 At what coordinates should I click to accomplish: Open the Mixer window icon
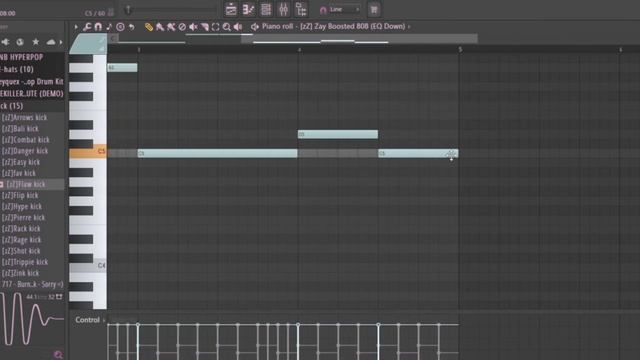tap(283, 9)
